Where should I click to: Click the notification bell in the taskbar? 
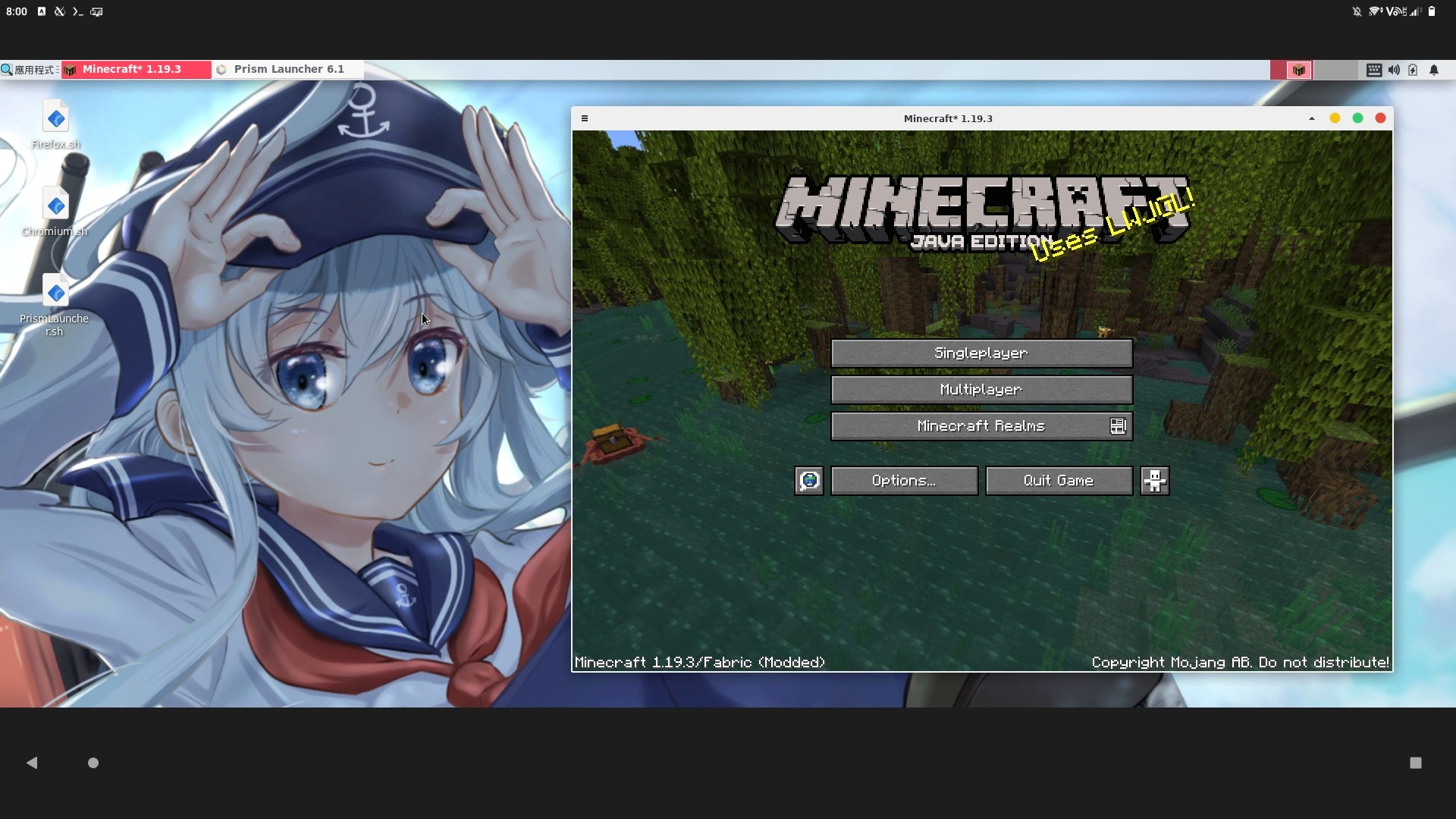click(1434, 70)
